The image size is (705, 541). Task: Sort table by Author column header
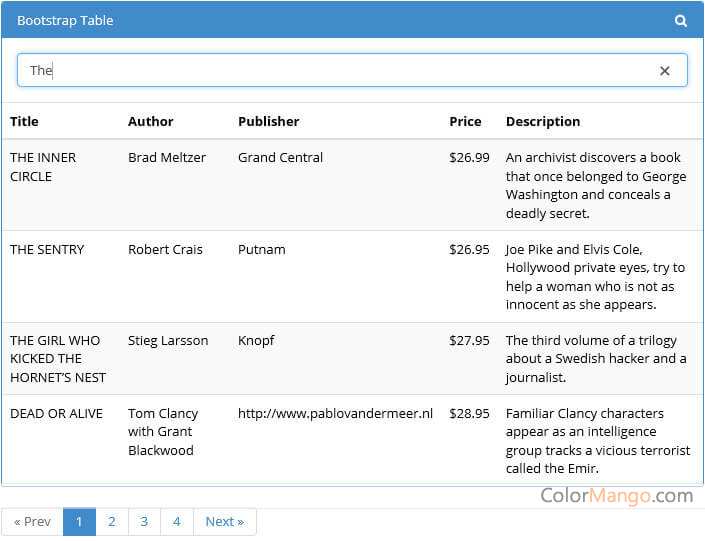(150, 121)
